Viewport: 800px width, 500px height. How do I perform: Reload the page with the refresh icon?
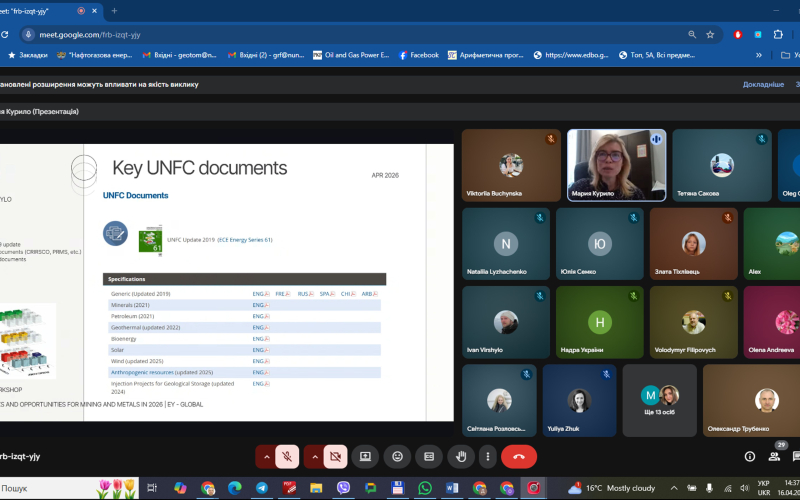coord(4,35)
